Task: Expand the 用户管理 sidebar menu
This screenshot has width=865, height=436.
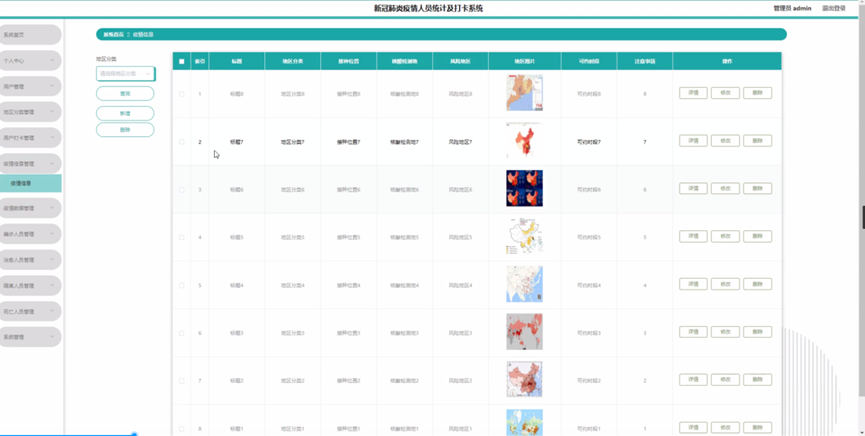Action: [x=30, y=87]
